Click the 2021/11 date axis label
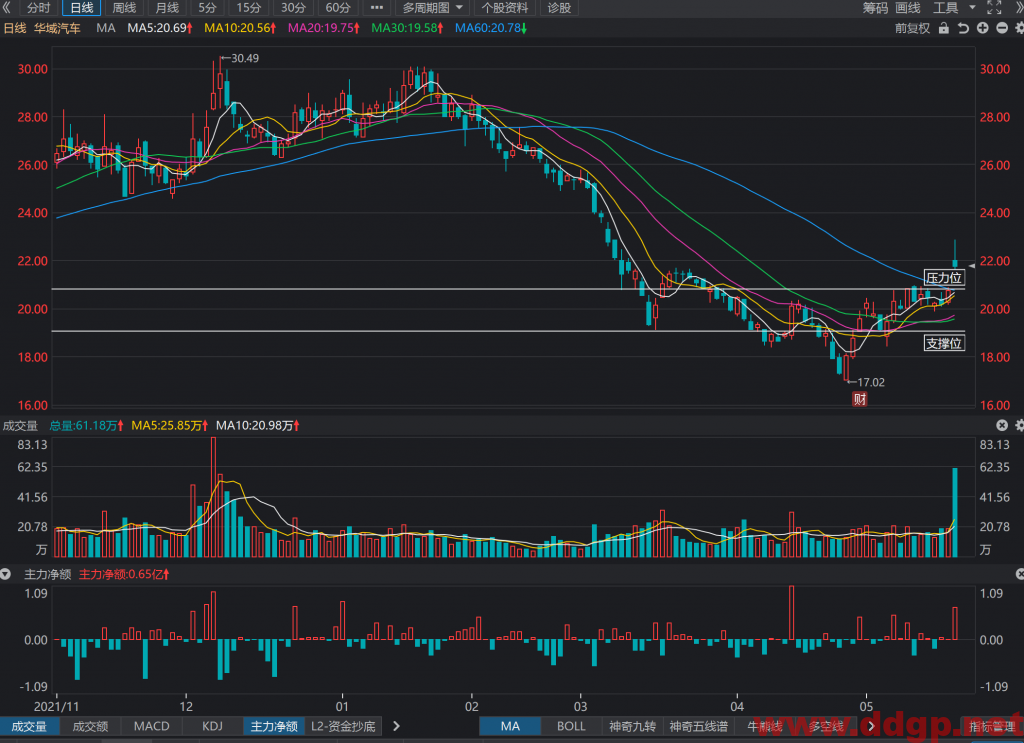 pos(56,706)
